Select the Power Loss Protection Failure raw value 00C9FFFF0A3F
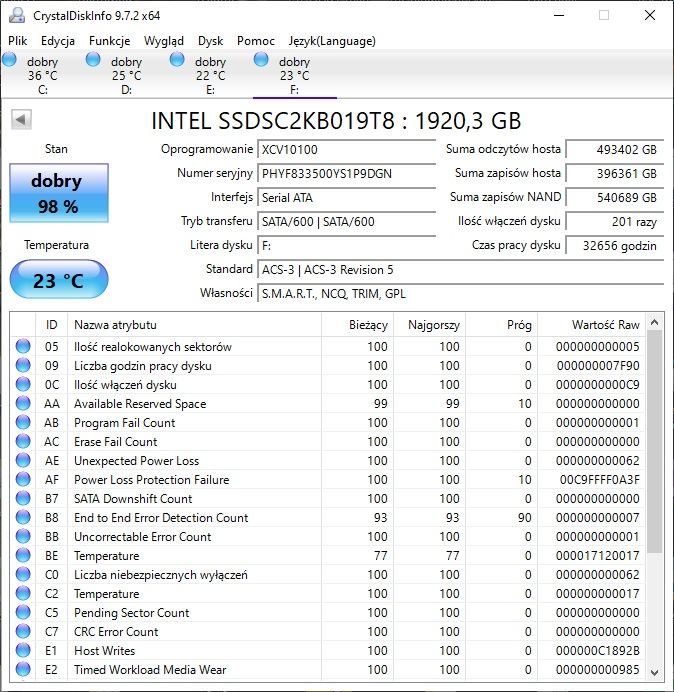Screen dimensions: 674x692 click(x=599, y=480)
